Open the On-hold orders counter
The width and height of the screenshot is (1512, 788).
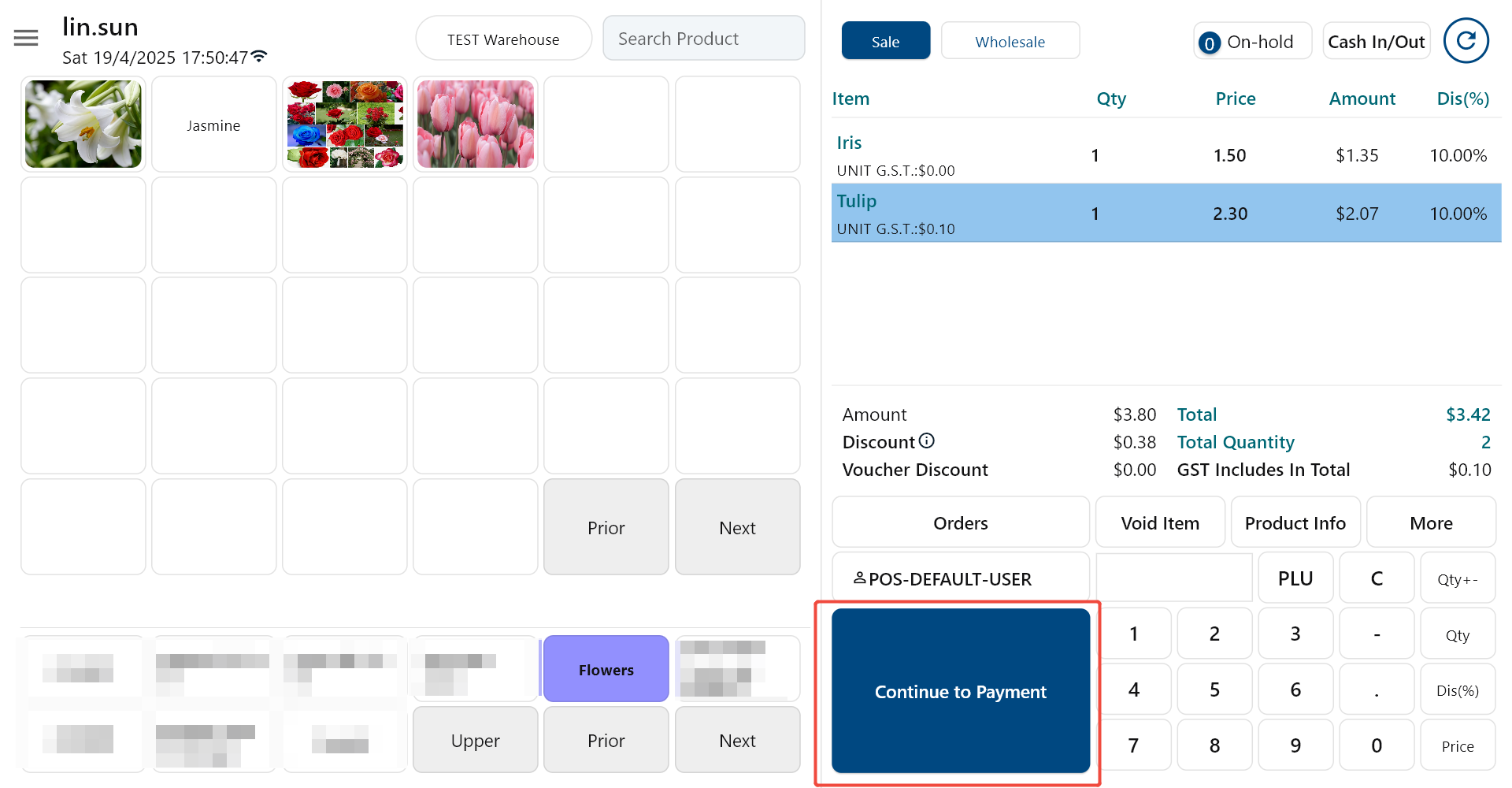click(1251, 42)
